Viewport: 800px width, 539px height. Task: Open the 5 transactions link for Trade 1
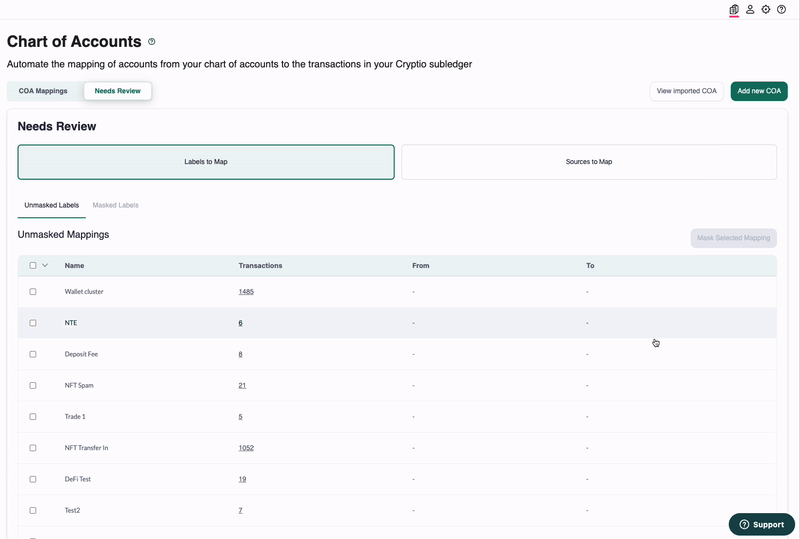[240, 416]
